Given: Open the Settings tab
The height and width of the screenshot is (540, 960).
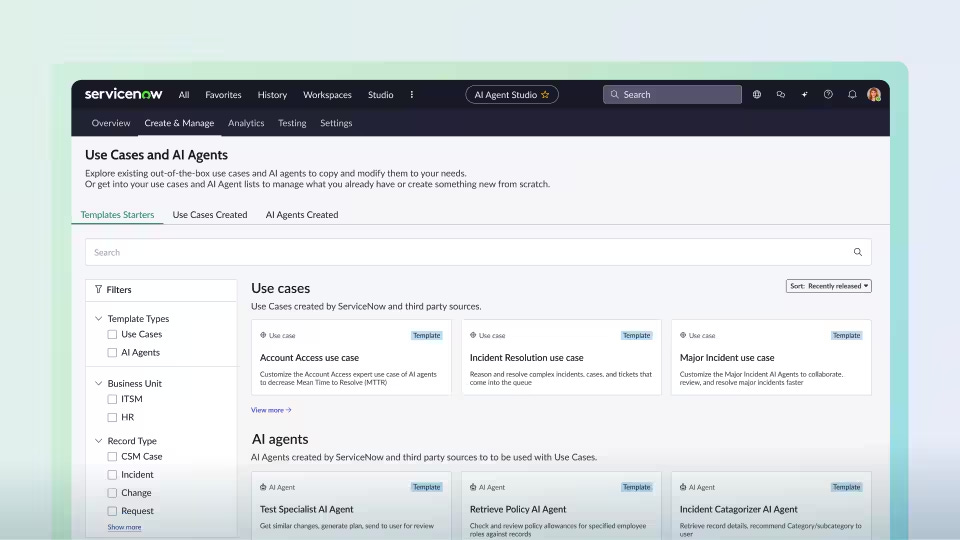Looking at the screenshot, I should pyautogui.click(x=336, y=123).
